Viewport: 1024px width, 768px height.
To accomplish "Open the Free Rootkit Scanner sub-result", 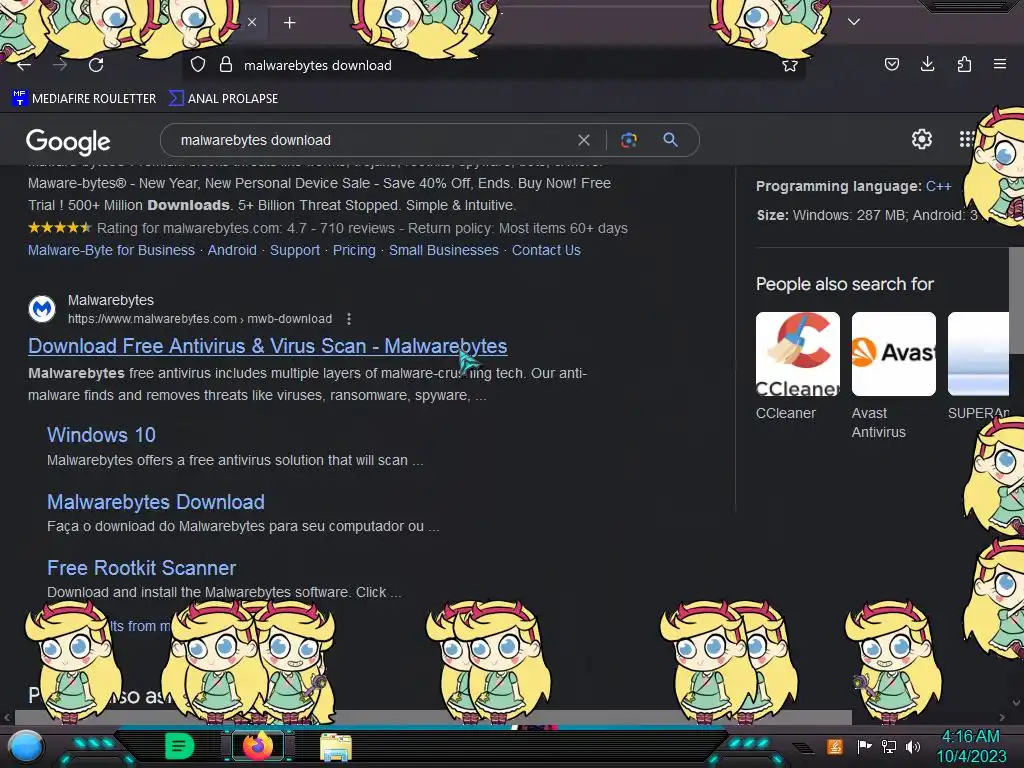I will pyautogui.click(x=141, y=568).
